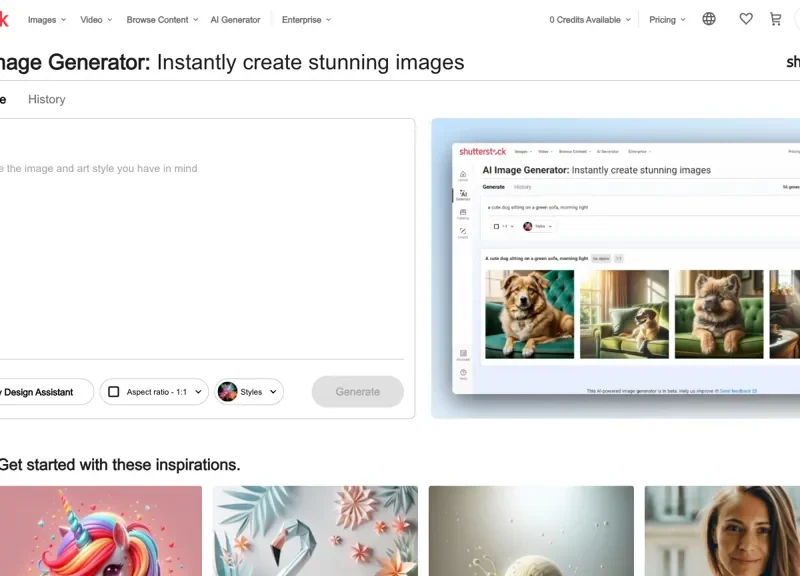This screenshot has width=800, height=576.
Task: Click the image description prompt text area
Action: click(x=200, y=250)
